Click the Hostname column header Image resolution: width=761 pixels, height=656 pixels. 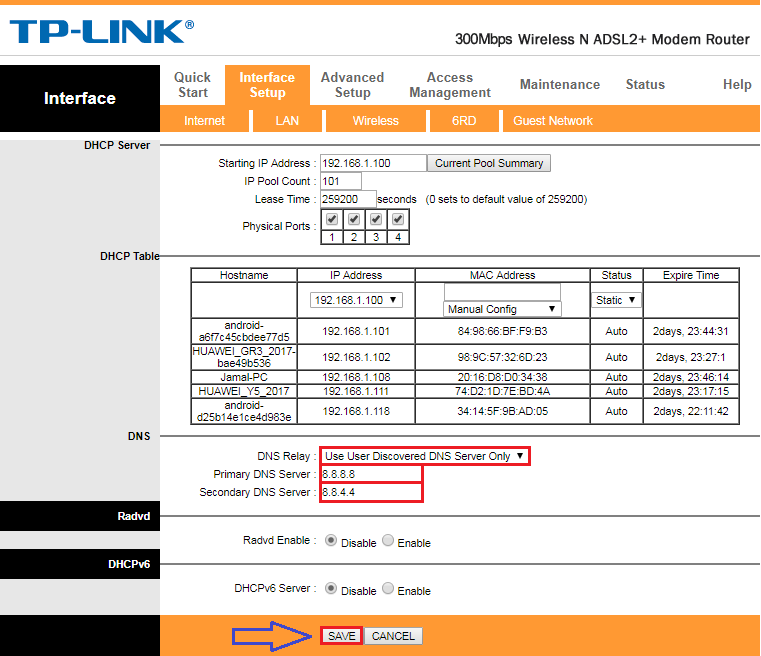(x=244, y=275)
